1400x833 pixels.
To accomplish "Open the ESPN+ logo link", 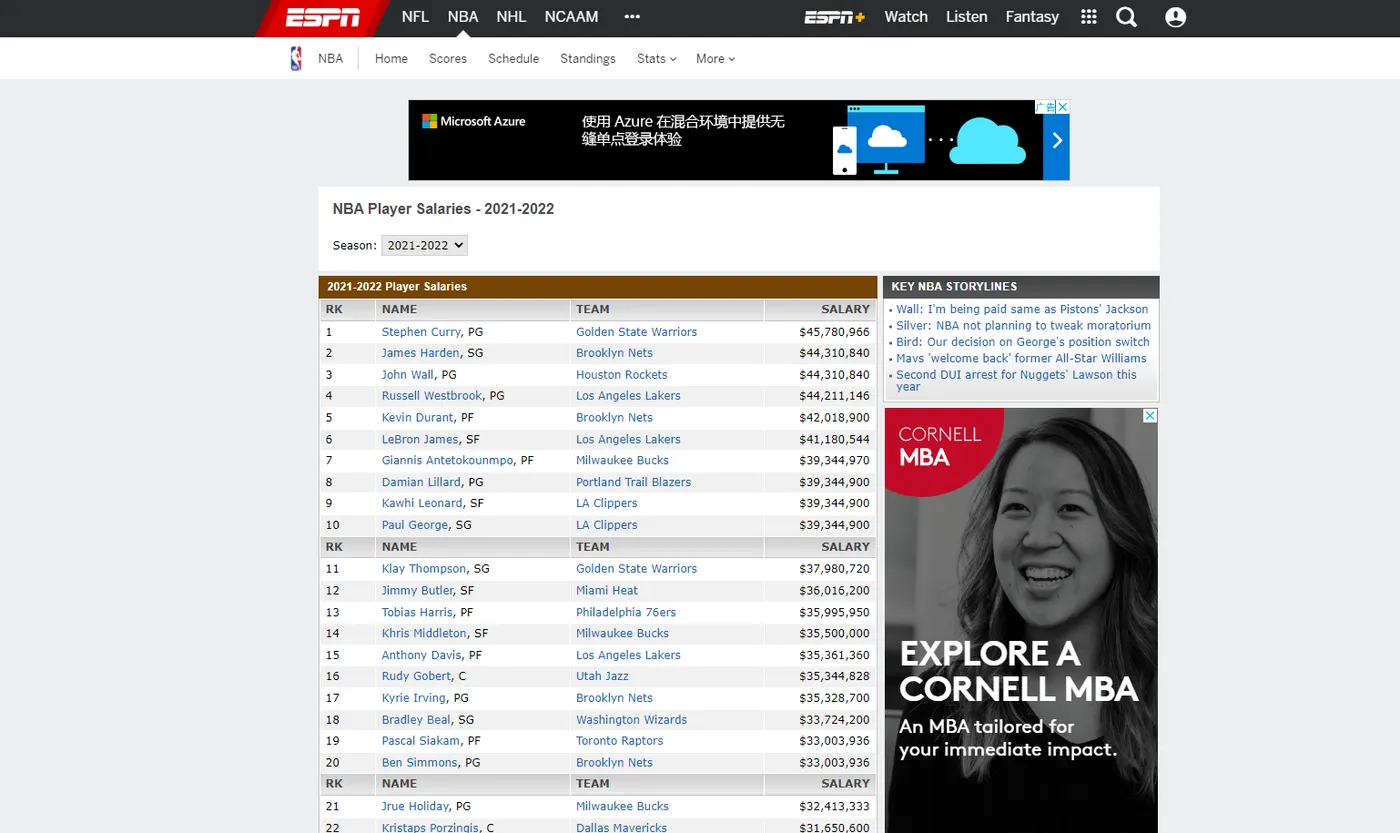I will pos(835,17).
